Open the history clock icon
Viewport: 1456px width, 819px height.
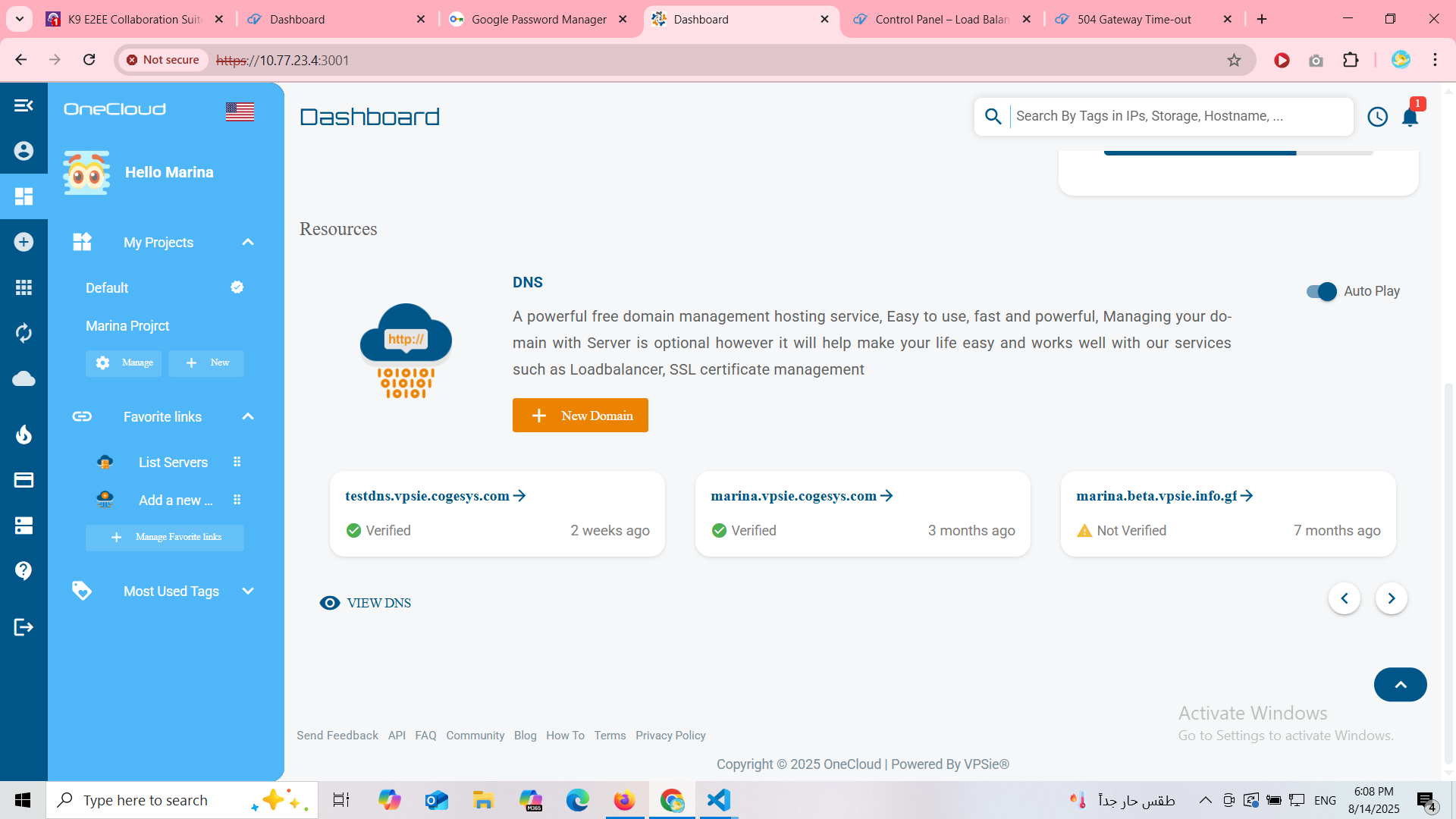[x=1377, y=117]
